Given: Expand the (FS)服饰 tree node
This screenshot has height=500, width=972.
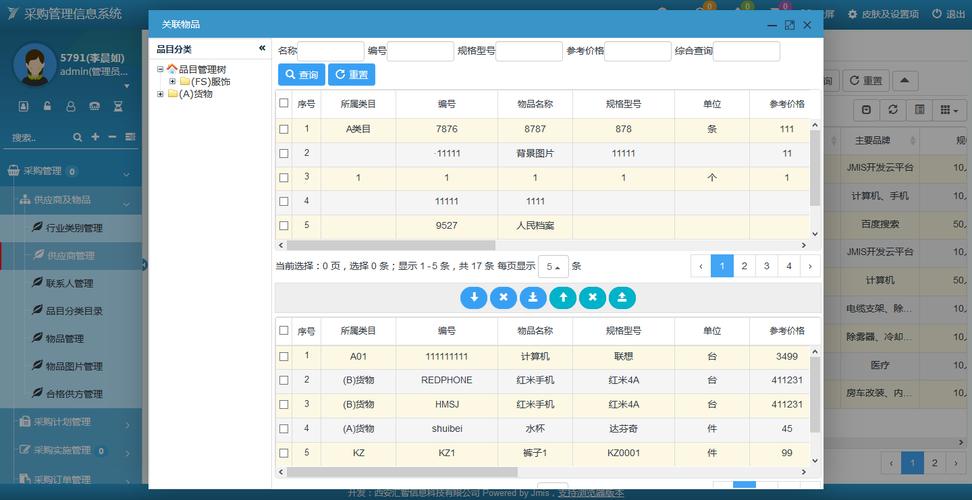Looking at the screenshot, I should pos(172,81).
